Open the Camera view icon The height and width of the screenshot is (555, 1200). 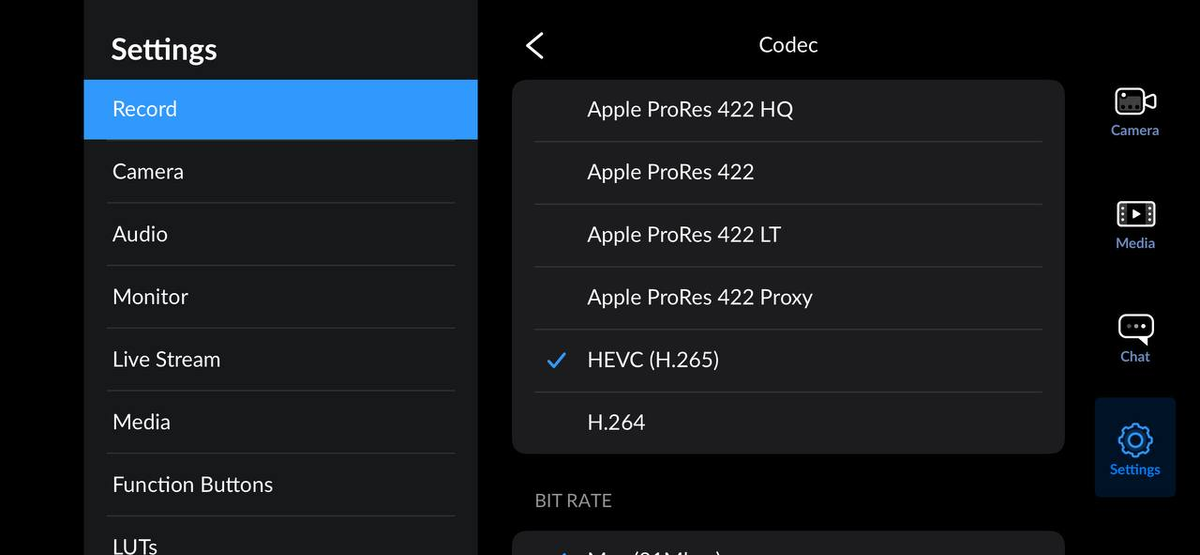tap(1135, 102)
